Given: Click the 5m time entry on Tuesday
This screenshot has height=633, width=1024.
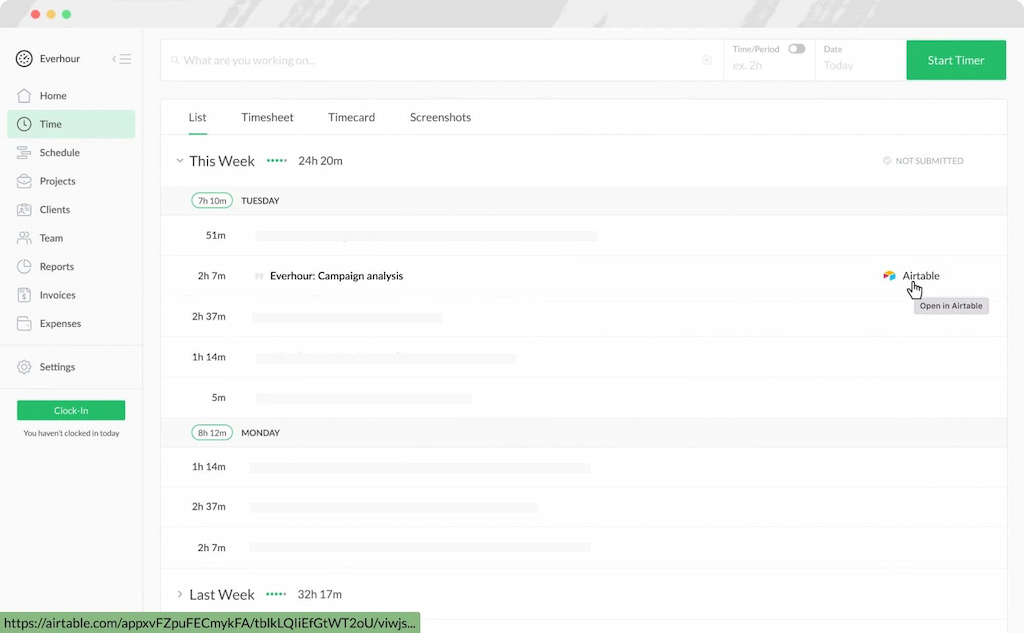Looking at the screenshot, I should coord(219,397).
